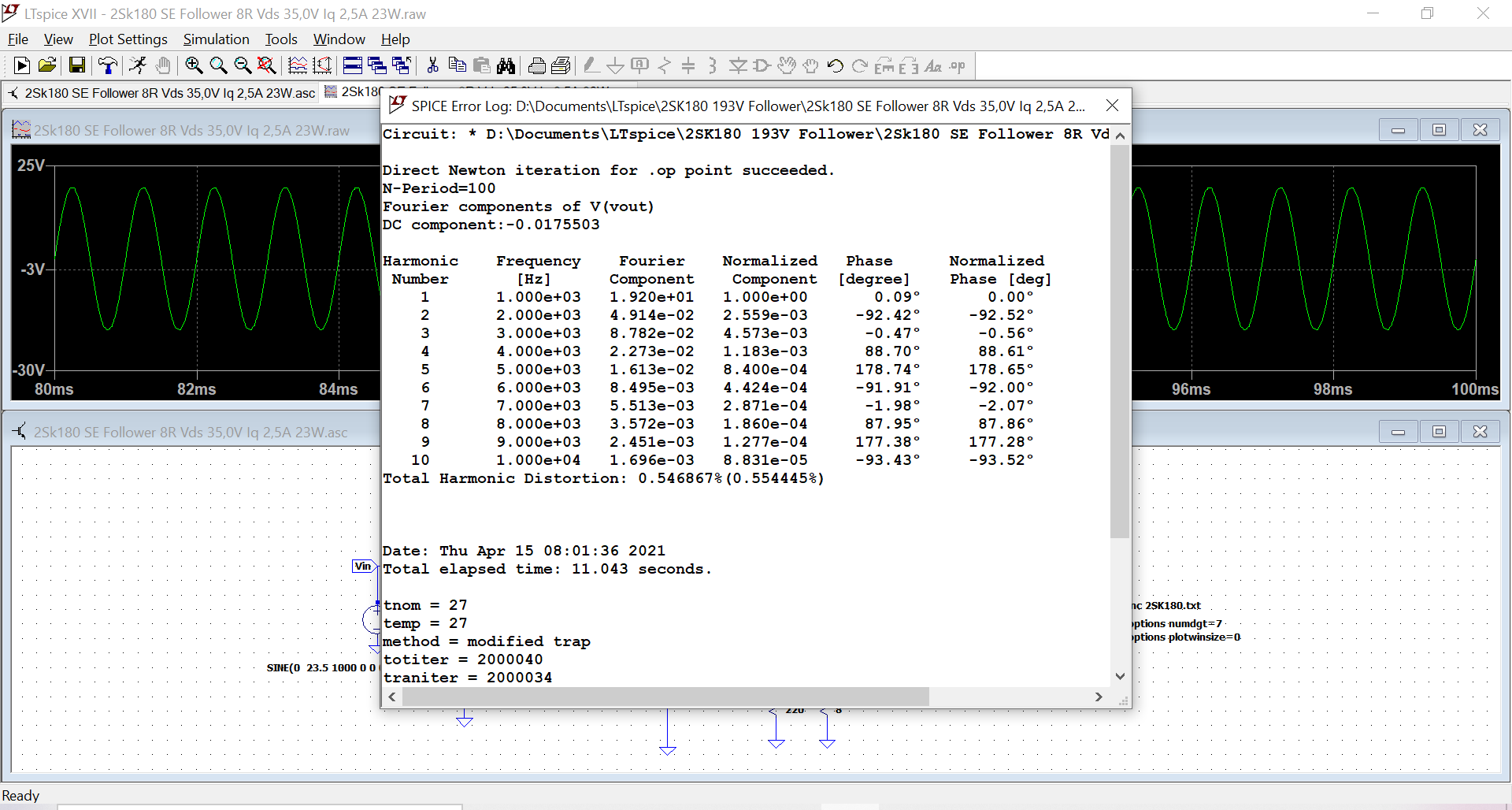The width and height of the screenshot is (1512, 810).
Task: Click the Print Setup icon
Action: [x=561, y=66]
